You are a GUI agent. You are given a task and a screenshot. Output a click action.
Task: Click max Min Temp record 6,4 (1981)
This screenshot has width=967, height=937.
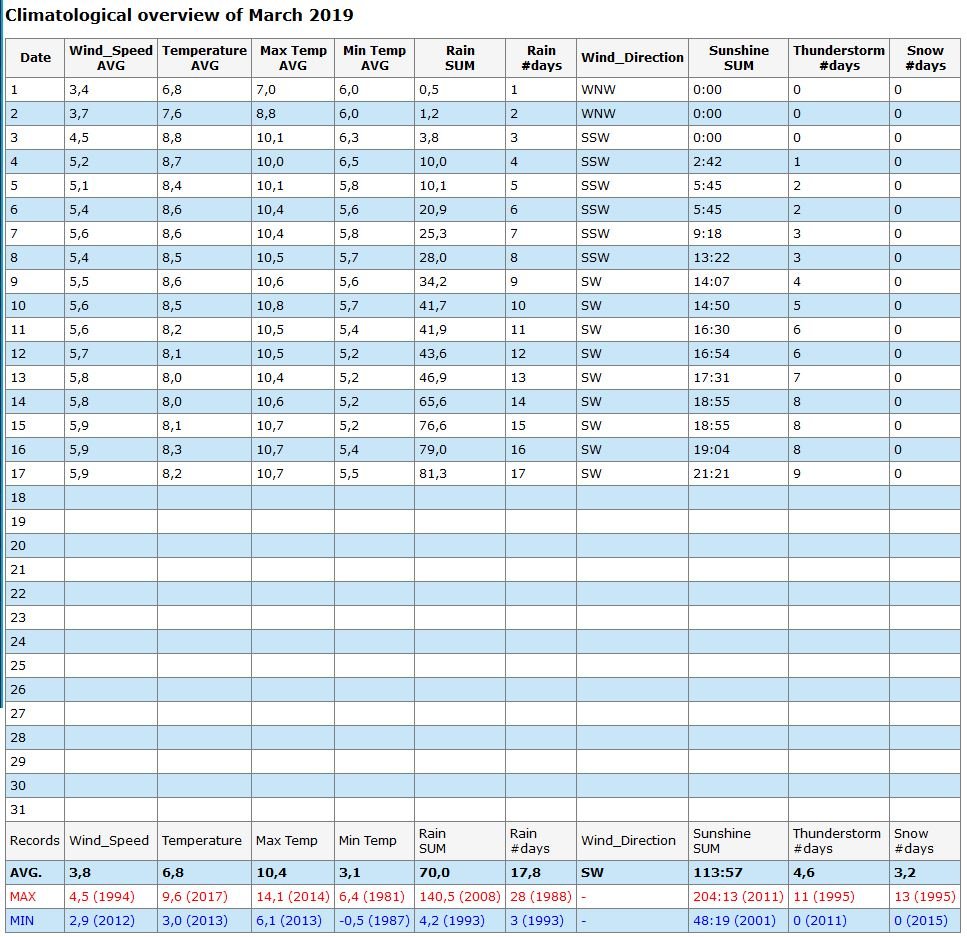click(372, 897)
